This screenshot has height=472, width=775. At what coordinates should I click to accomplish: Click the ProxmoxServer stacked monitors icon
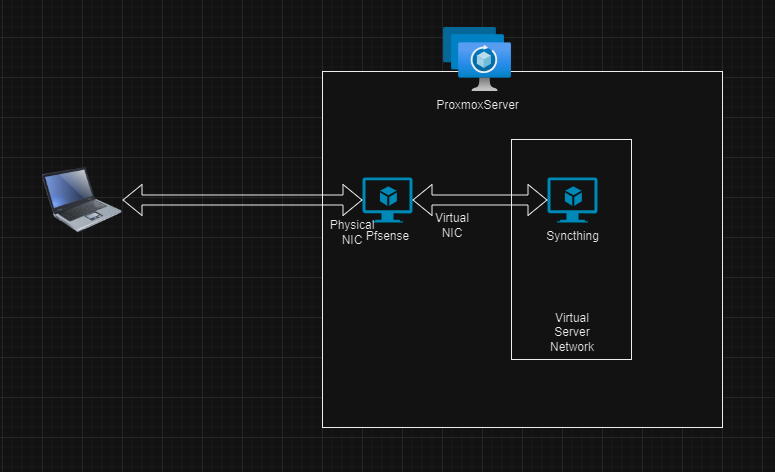pyautogui.click(x=477, y=59)
